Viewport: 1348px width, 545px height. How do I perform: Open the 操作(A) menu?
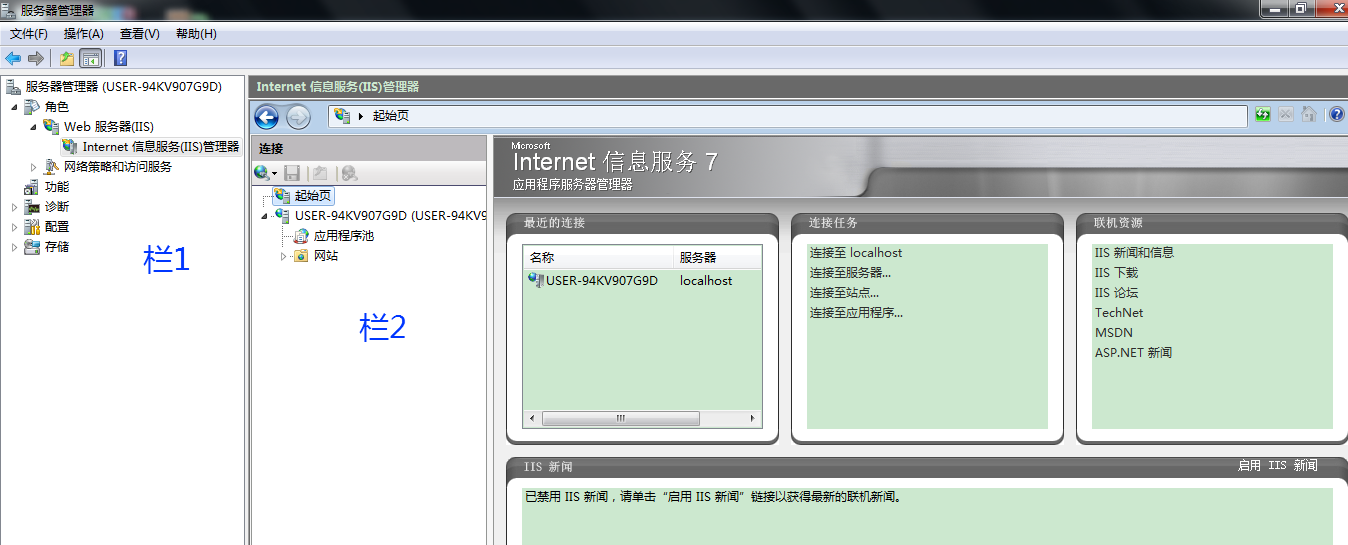tap(84, 34)
